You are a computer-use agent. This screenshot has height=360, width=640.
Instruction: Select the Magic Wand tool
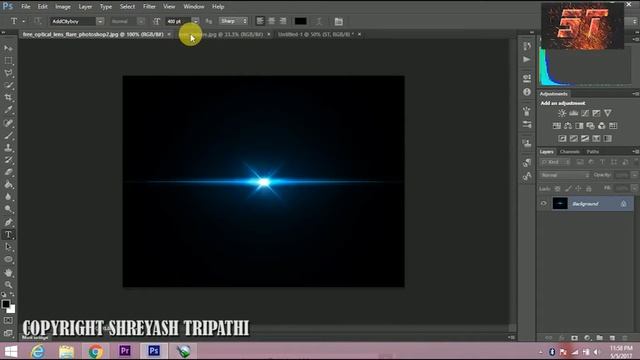(x=8, y=85)
